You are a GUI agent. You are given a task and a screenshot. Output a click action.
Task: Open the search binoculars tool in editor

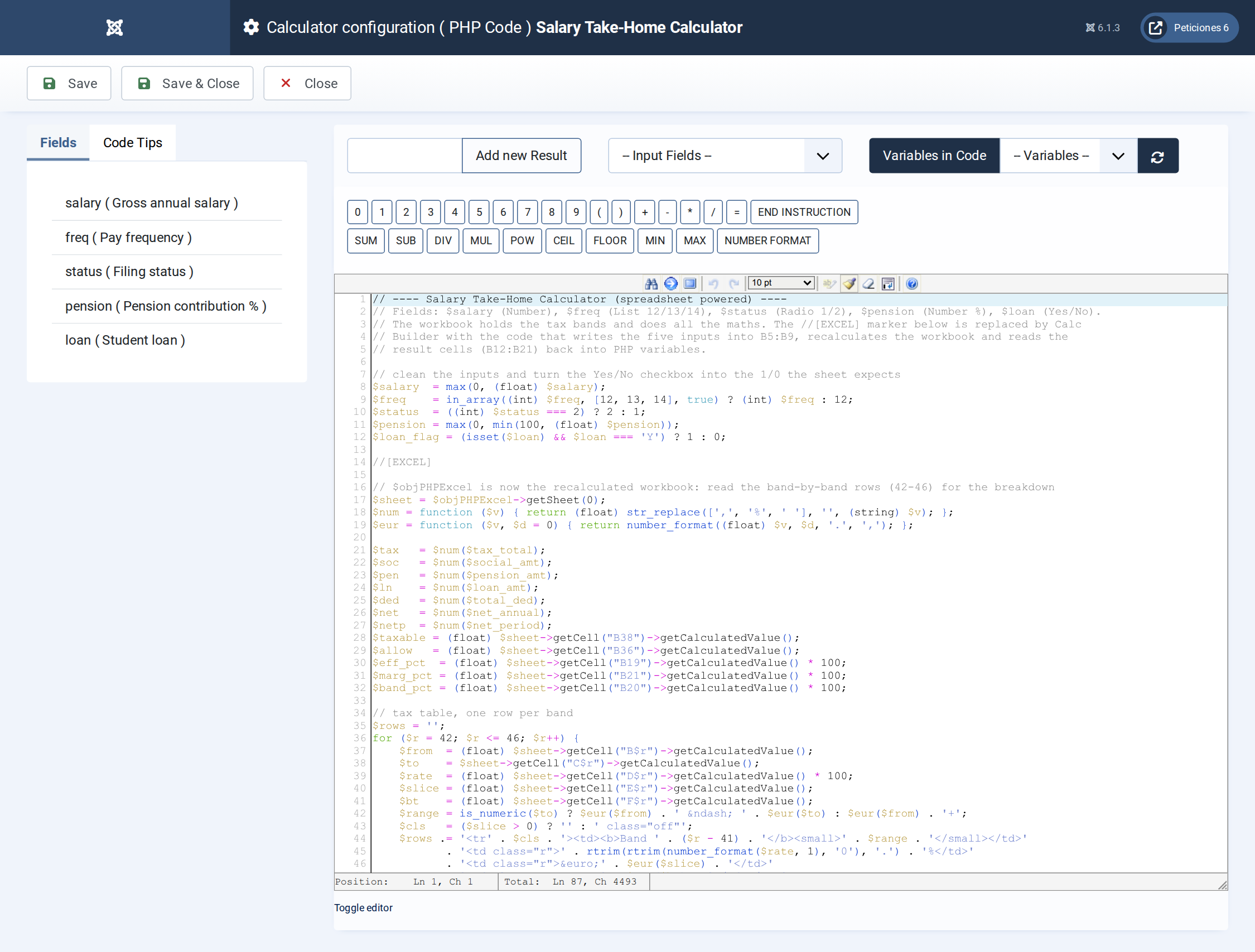[651, 283]
